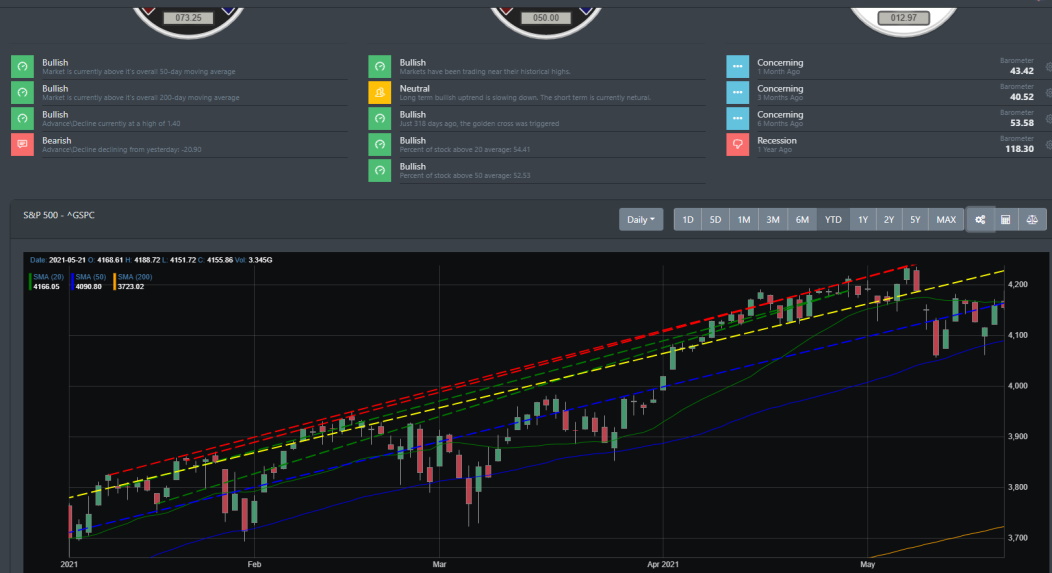The height and width of the screenshot is (573, 1052).
Task: Select the 1M time range
Action: click(x=743, y=219)
